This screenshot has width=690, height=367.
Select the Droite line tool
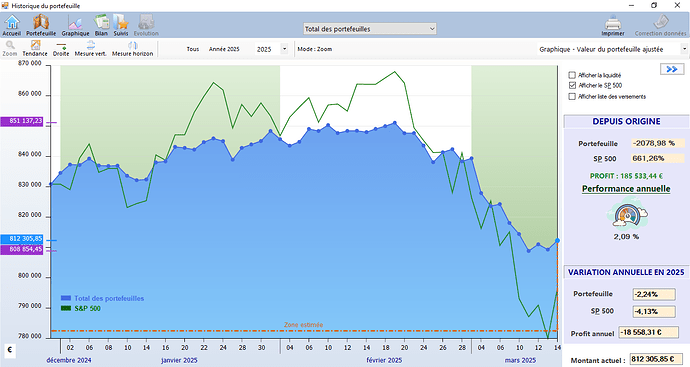(x=61, y=48)
